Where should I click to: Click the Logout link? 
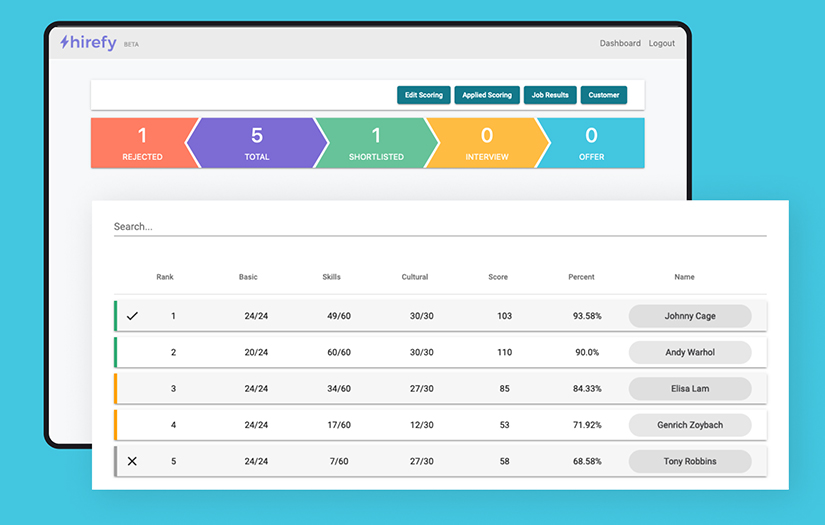click(661, 43)
